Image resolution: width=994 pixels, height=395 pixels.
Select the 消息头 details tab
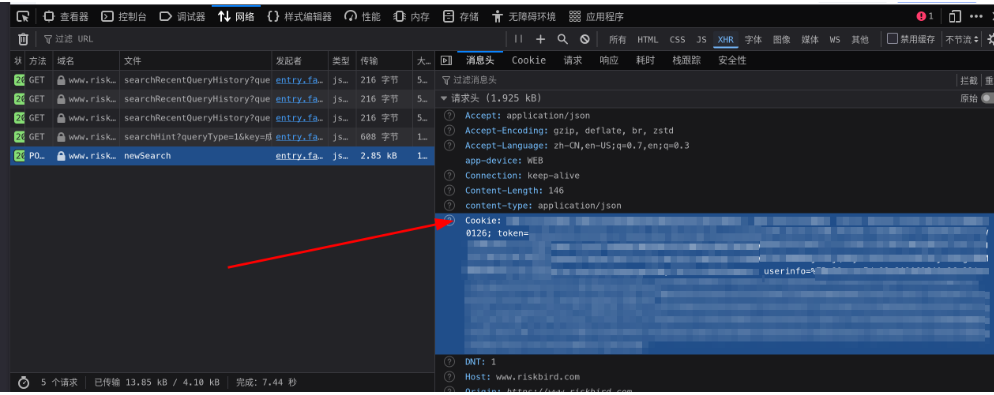tap(480, 60)
